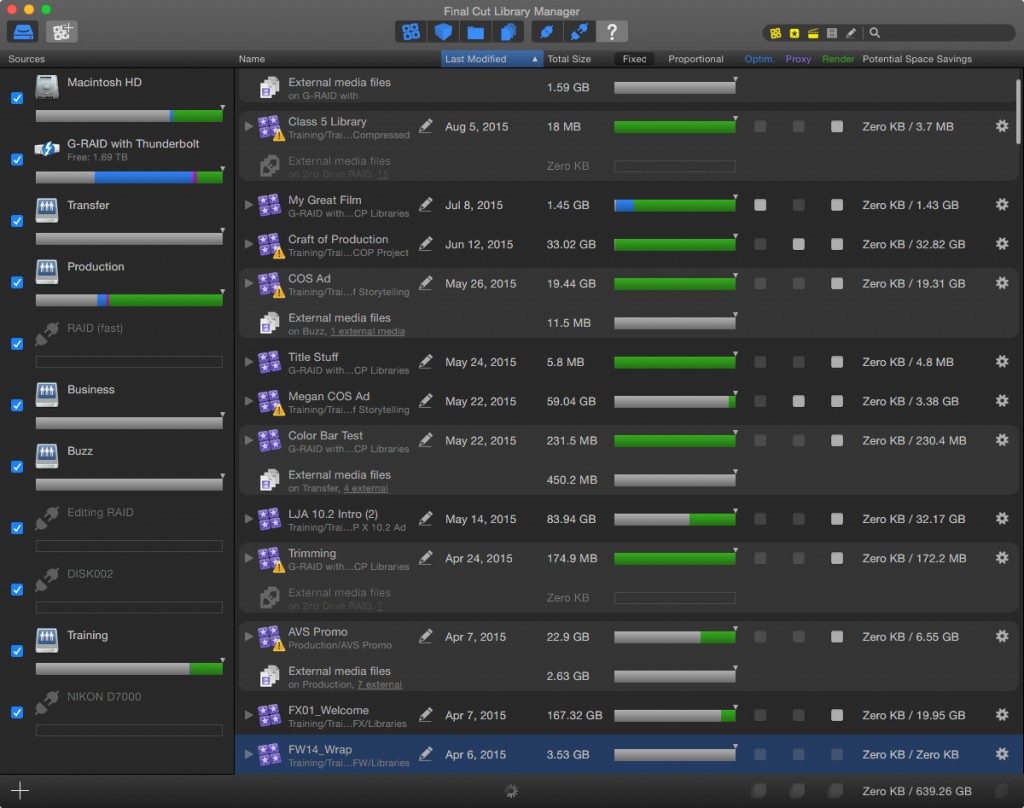Toggle the clapperboard project filter icon
The height and width of the screenshot is (808, 1024).
pos(813,33)
